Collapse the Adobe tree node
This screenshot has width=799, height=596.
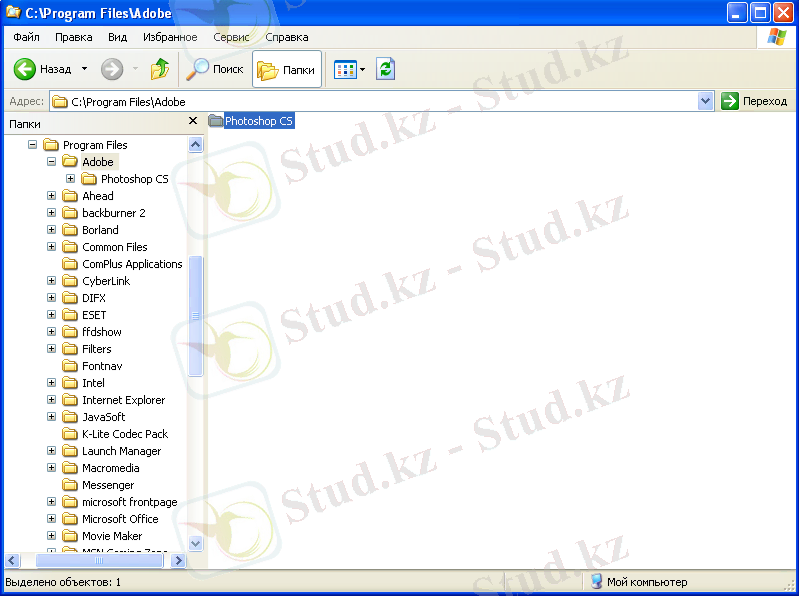pos(51,161)
